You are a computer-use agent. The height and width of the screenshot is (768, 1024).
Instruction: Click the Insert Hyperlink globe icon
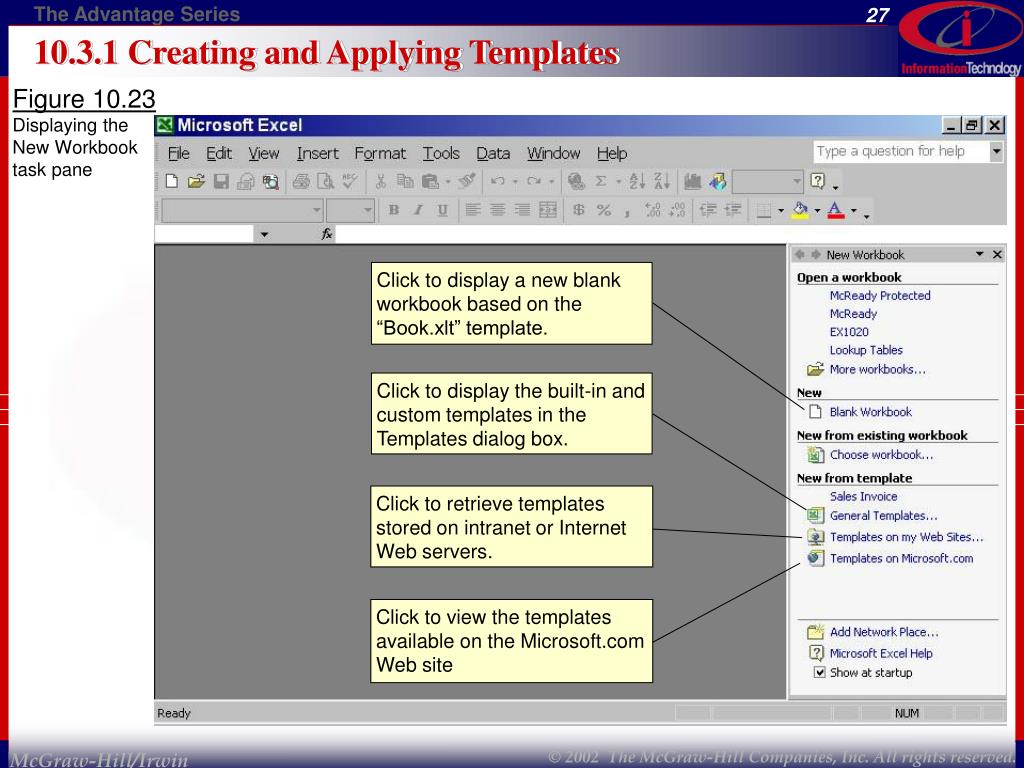pyautogui.click(x=576, y=181)
